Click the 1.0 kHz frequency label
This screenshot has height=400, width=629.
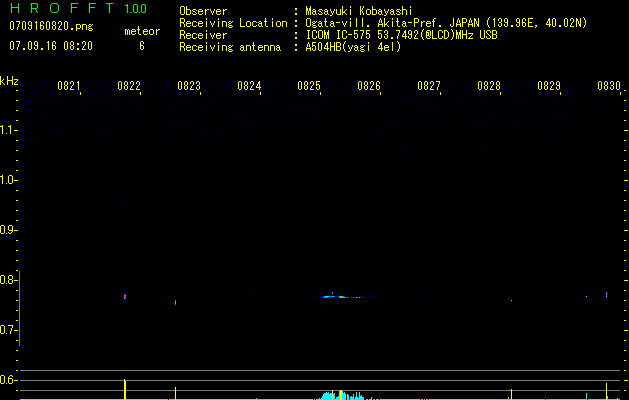click(7, 180)
